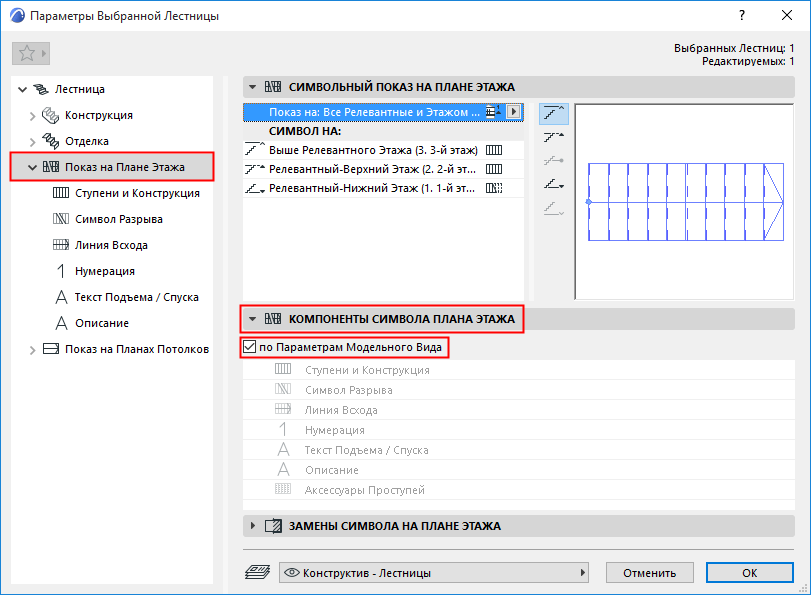The width and height of the screenshot is (811, 595).
Task: Expand the Отделка tree branch
Action: point(33,142)
